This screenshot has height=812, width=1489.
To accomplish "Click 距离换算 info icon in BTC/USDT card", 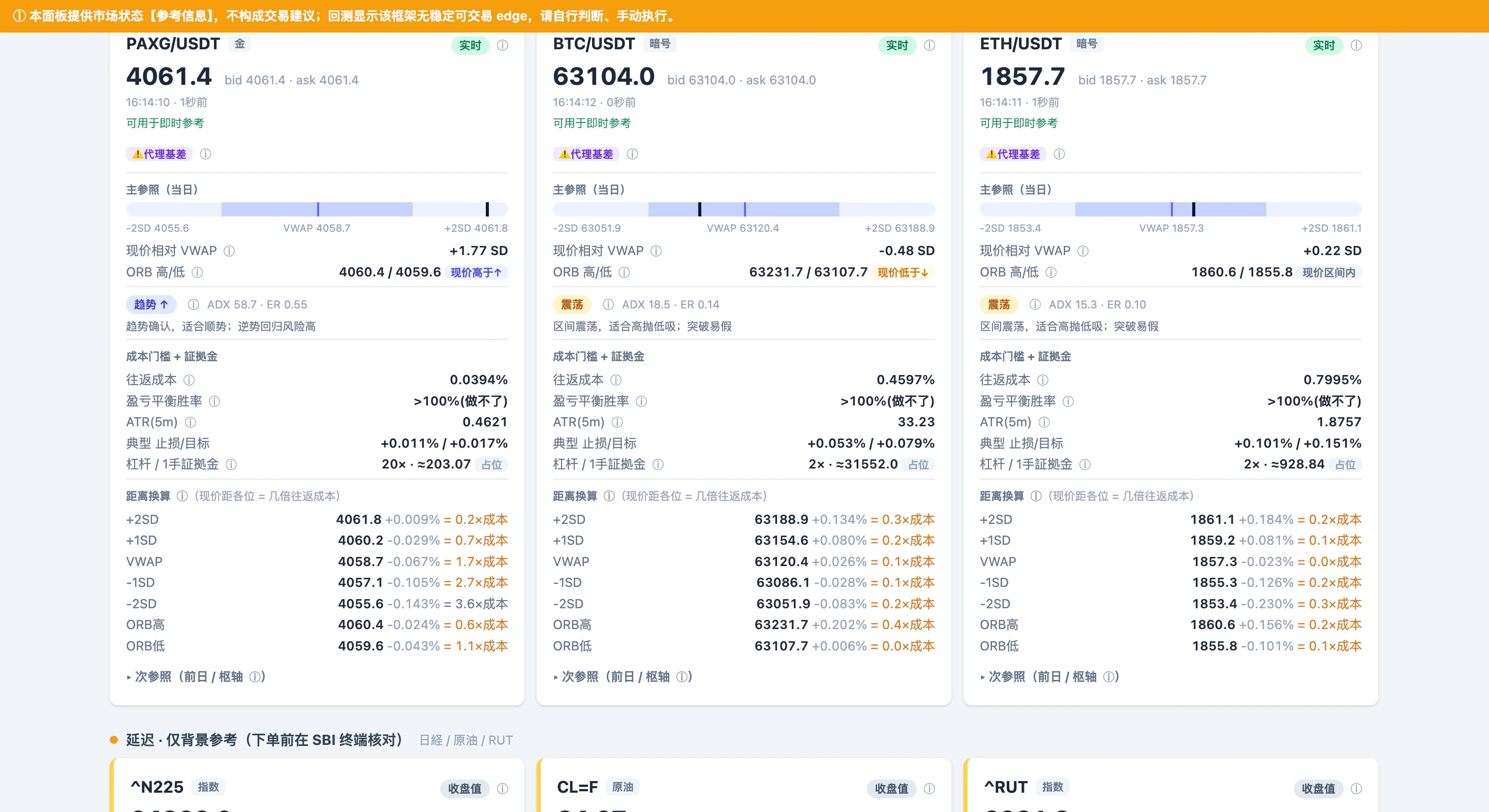I will click(609, 496).
